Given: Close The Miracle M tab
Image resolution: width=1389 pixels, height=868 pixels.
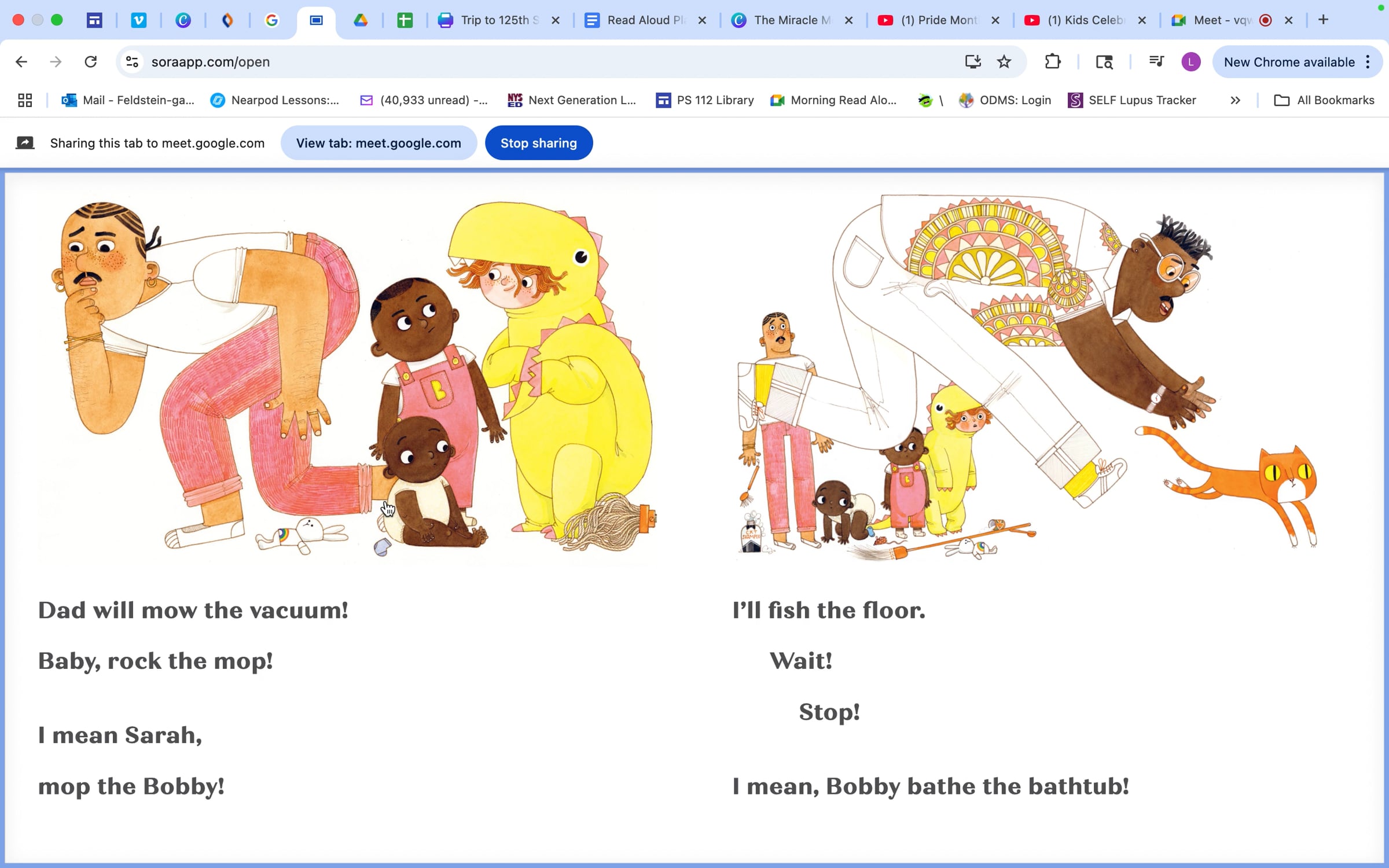Looking at the screenshot, I should point(849,20).
